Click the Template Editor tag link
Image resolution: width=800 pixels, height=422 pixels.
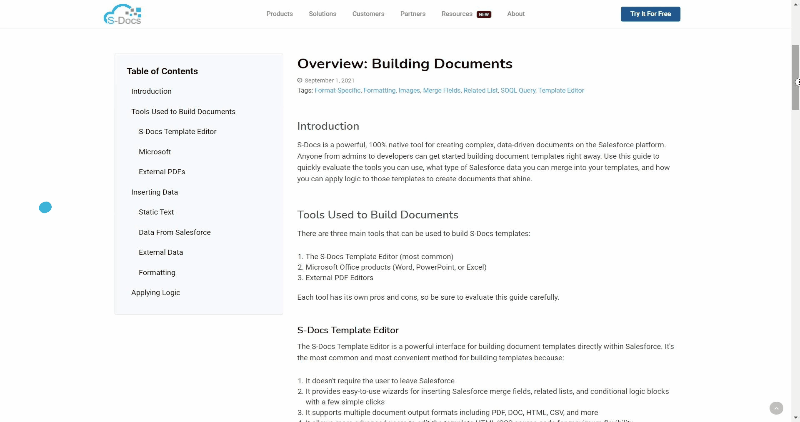(562, 90)
